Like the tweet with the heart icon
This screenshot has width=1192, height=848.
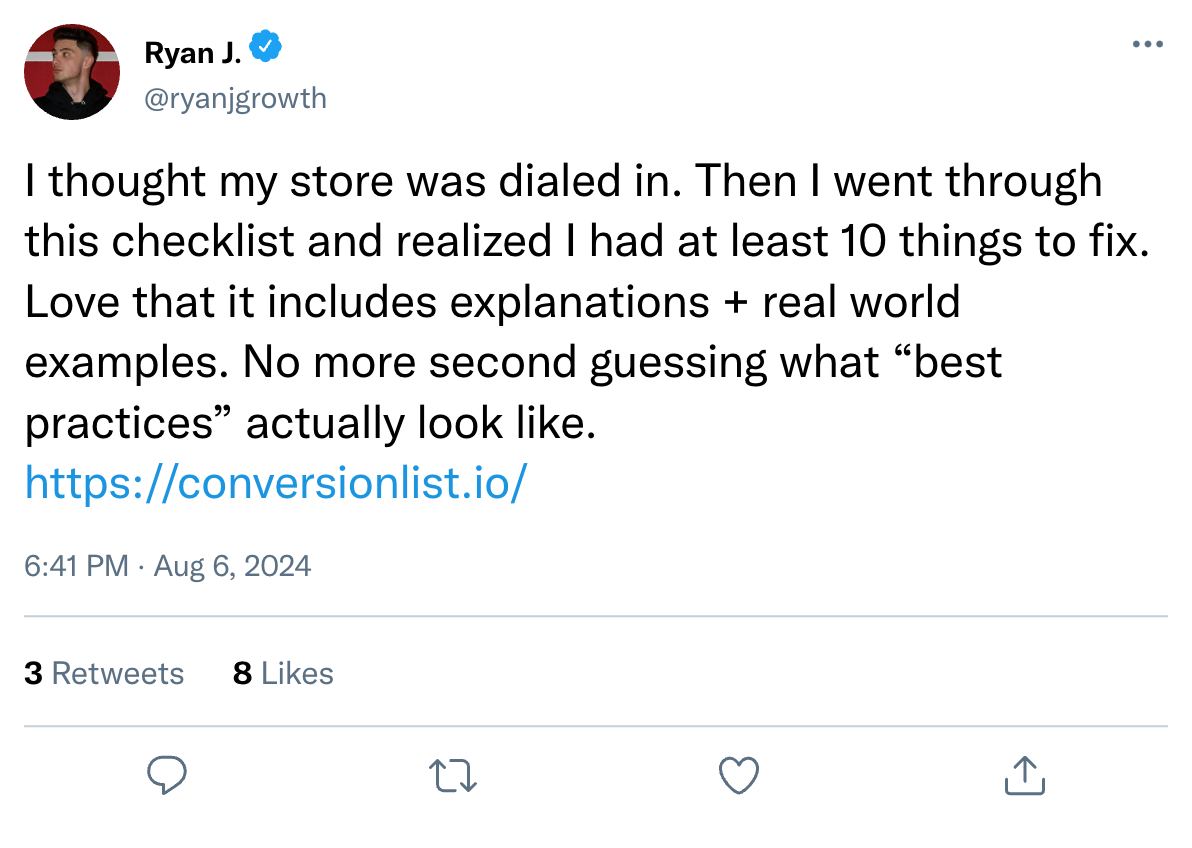point(739,776)
